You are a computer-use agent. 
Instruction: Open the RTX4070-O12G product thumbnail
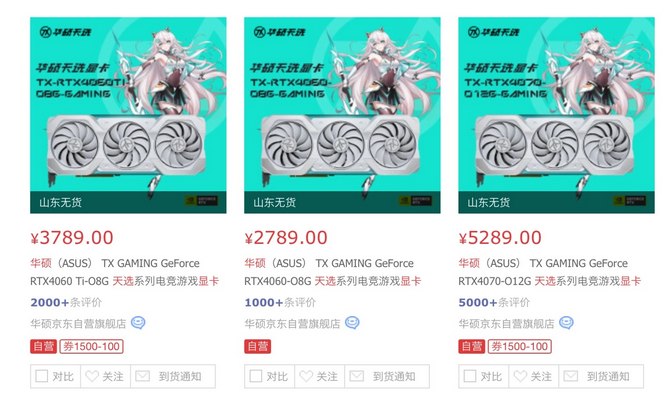[556, 115]
